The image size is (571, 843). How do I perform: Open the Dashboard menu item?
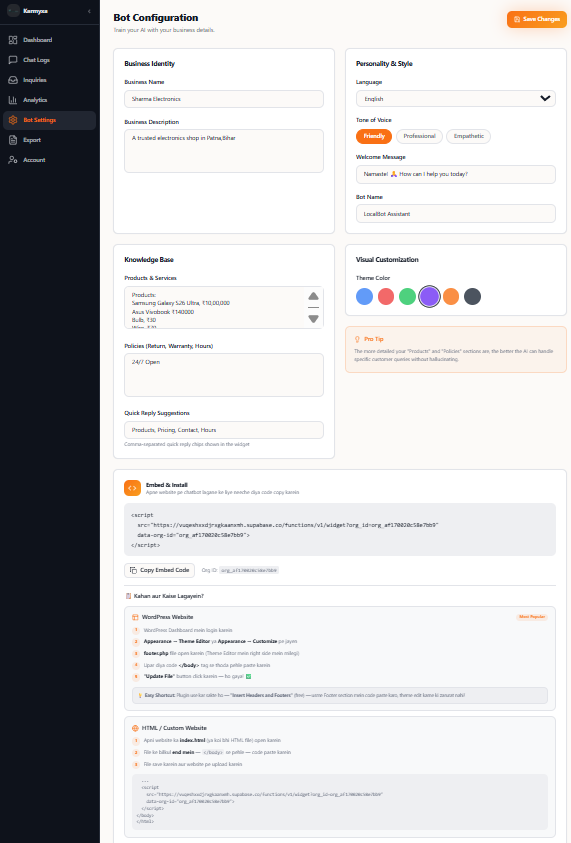tap(49, 40)
